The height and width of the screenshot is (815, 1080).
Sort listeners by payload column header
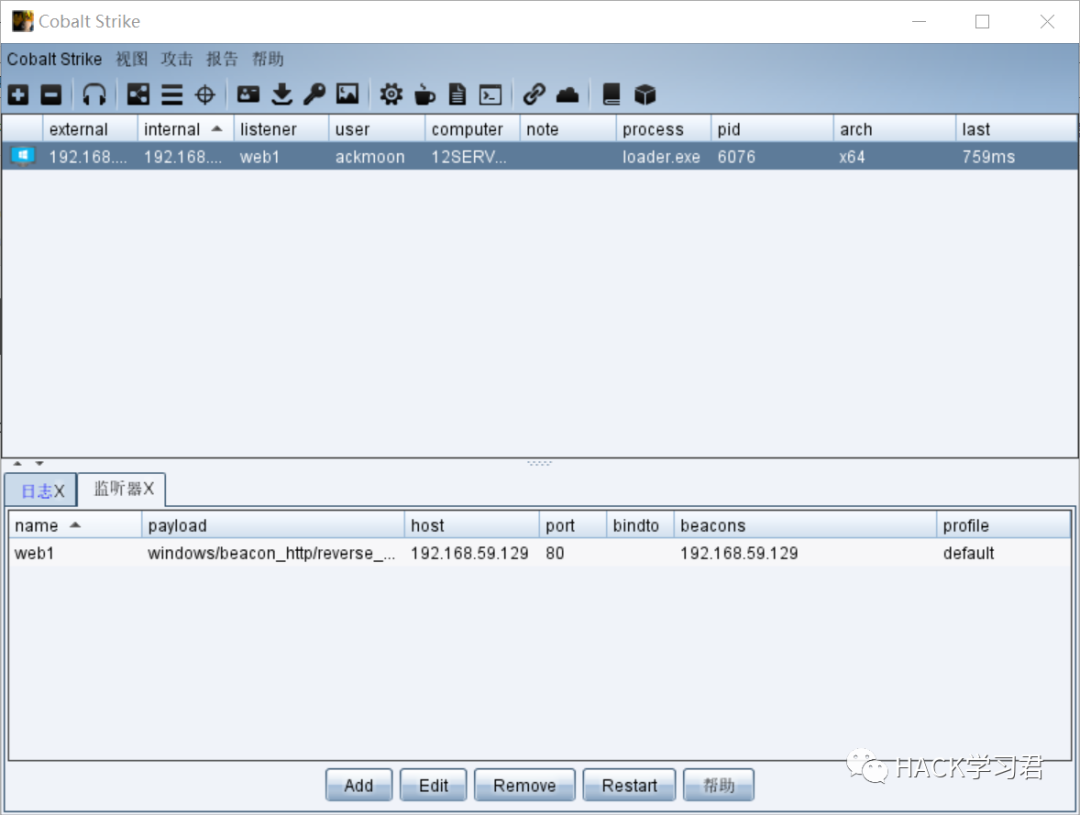(273, 526)
